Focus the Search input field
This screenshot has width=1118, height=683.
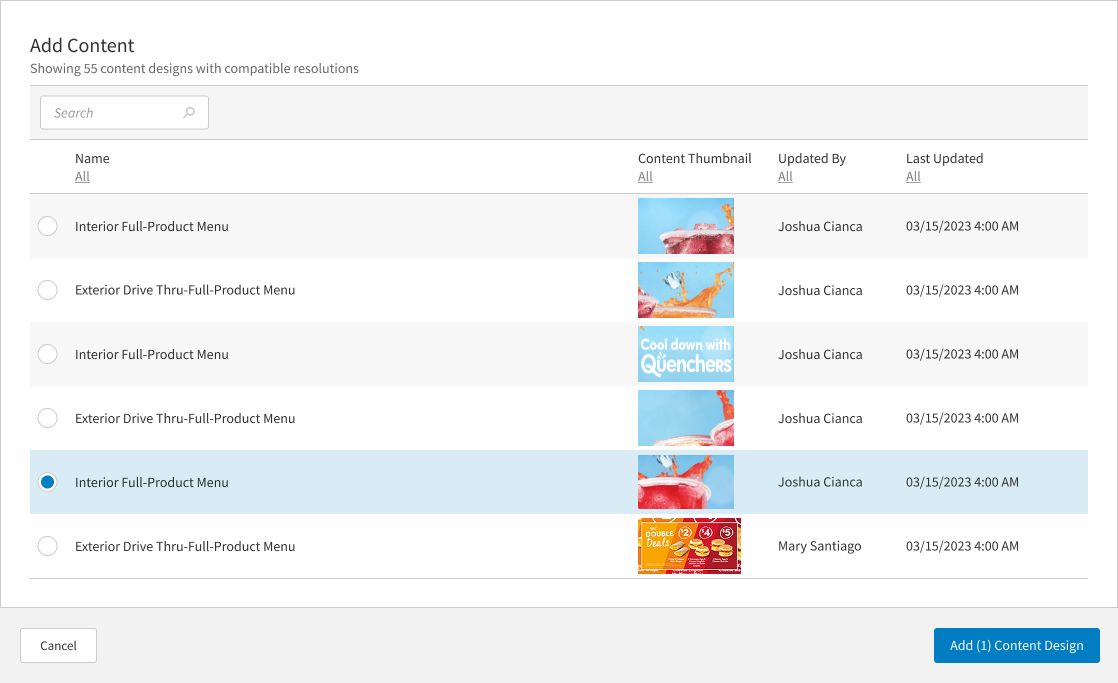click(x=124, y=113)
